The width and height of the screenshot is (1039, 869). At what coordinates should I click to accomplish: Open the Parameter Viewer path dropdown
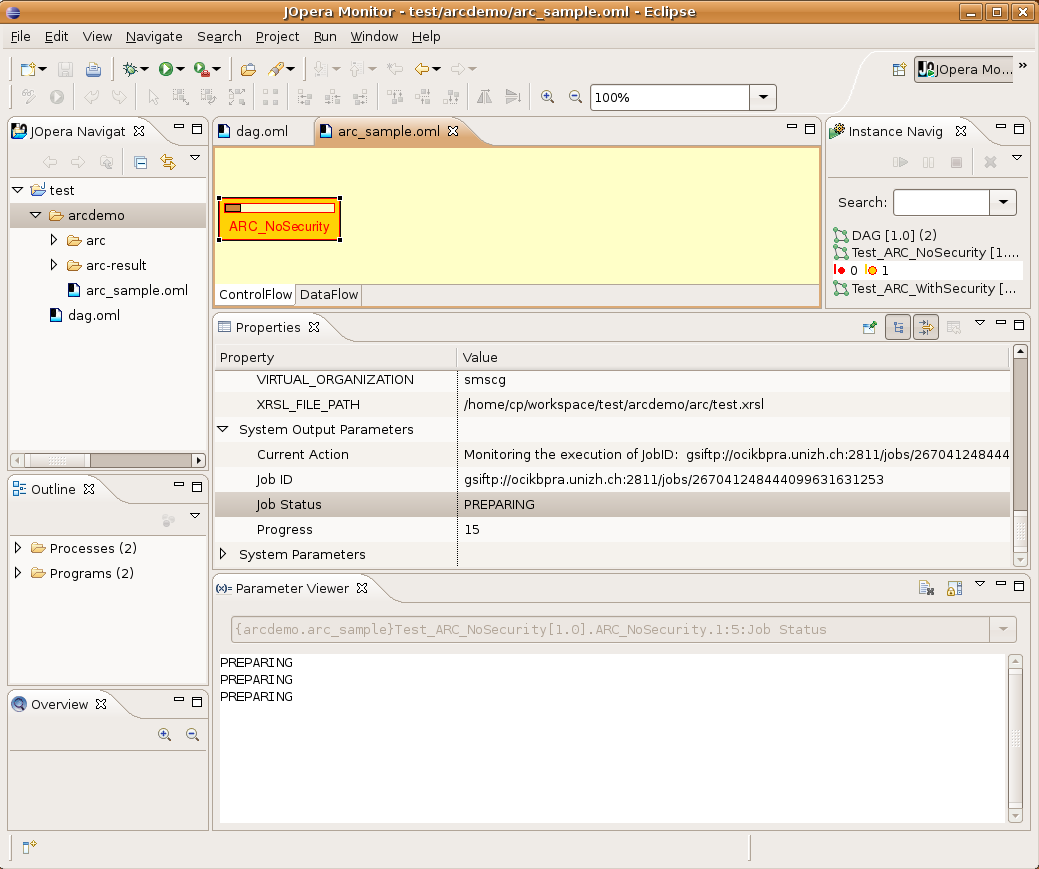point(1003,629)
